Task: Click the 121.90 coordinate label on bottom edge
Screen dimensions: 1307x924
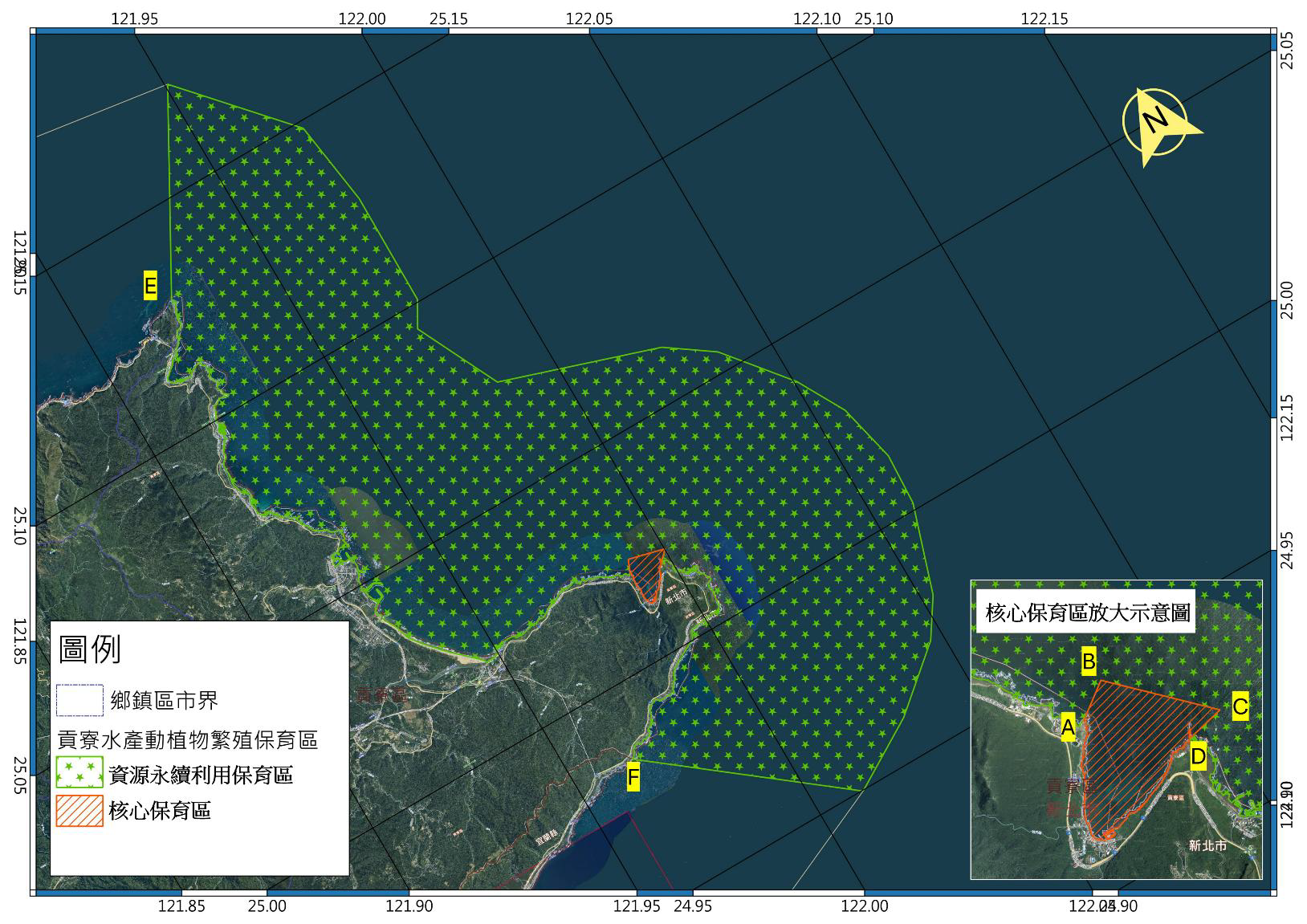Action: pyautogui.click(x=409, y=906)
